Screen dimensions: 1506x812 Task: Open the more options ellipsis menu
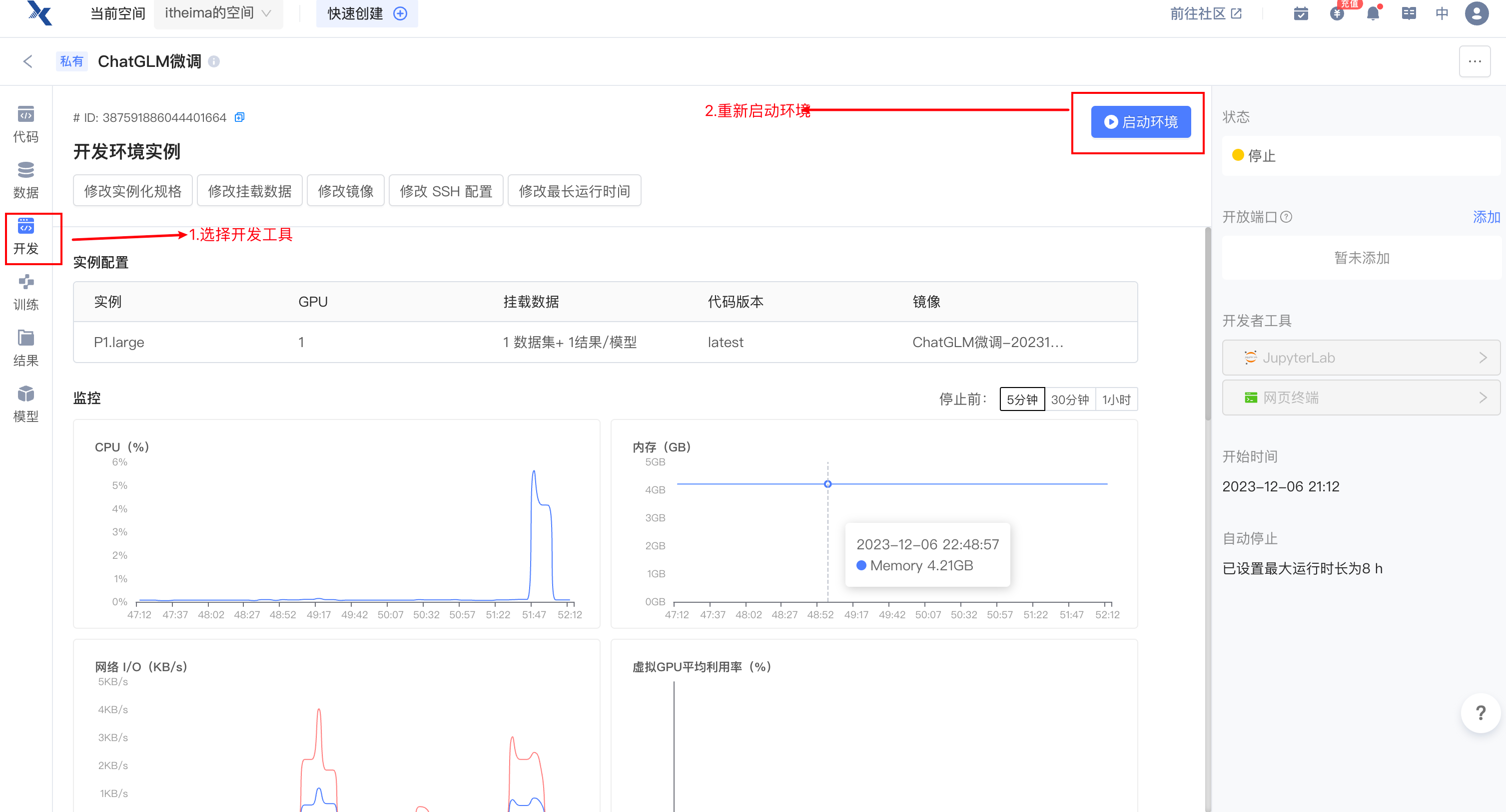[1475, 61]
